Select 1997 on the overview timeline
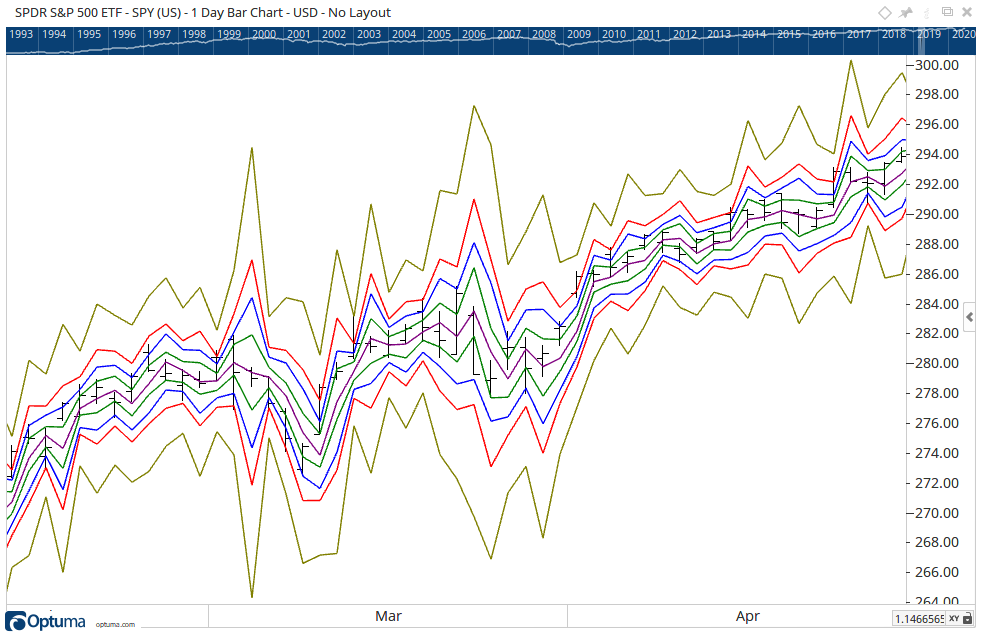The height and width of the screenshot is (635, 982). coord(159,34)
